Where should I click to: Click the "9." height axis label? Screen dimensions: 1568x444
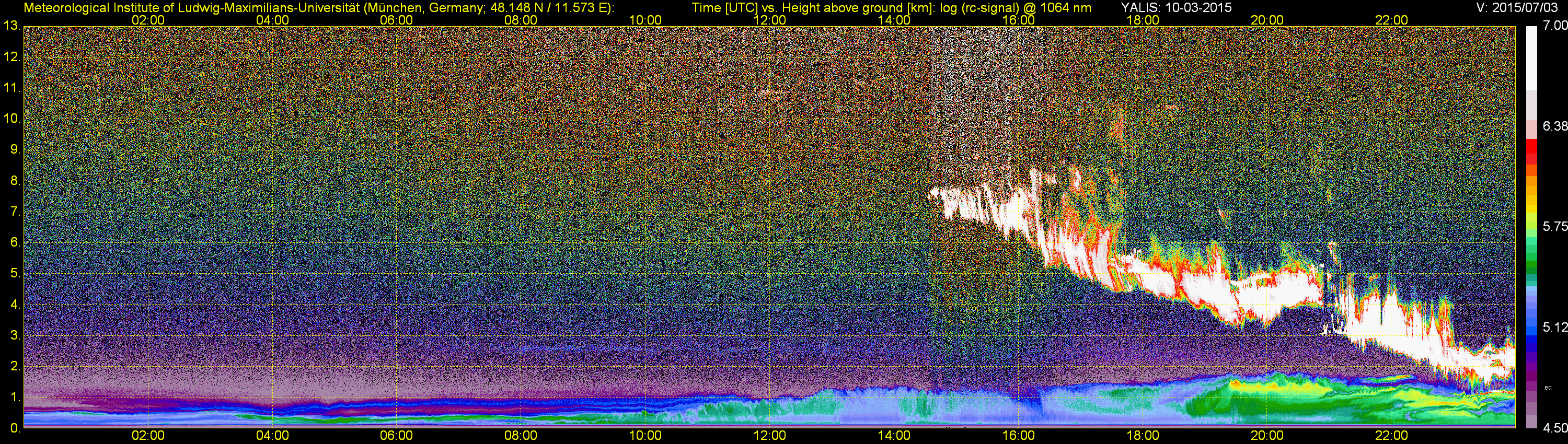click(15, 149)
